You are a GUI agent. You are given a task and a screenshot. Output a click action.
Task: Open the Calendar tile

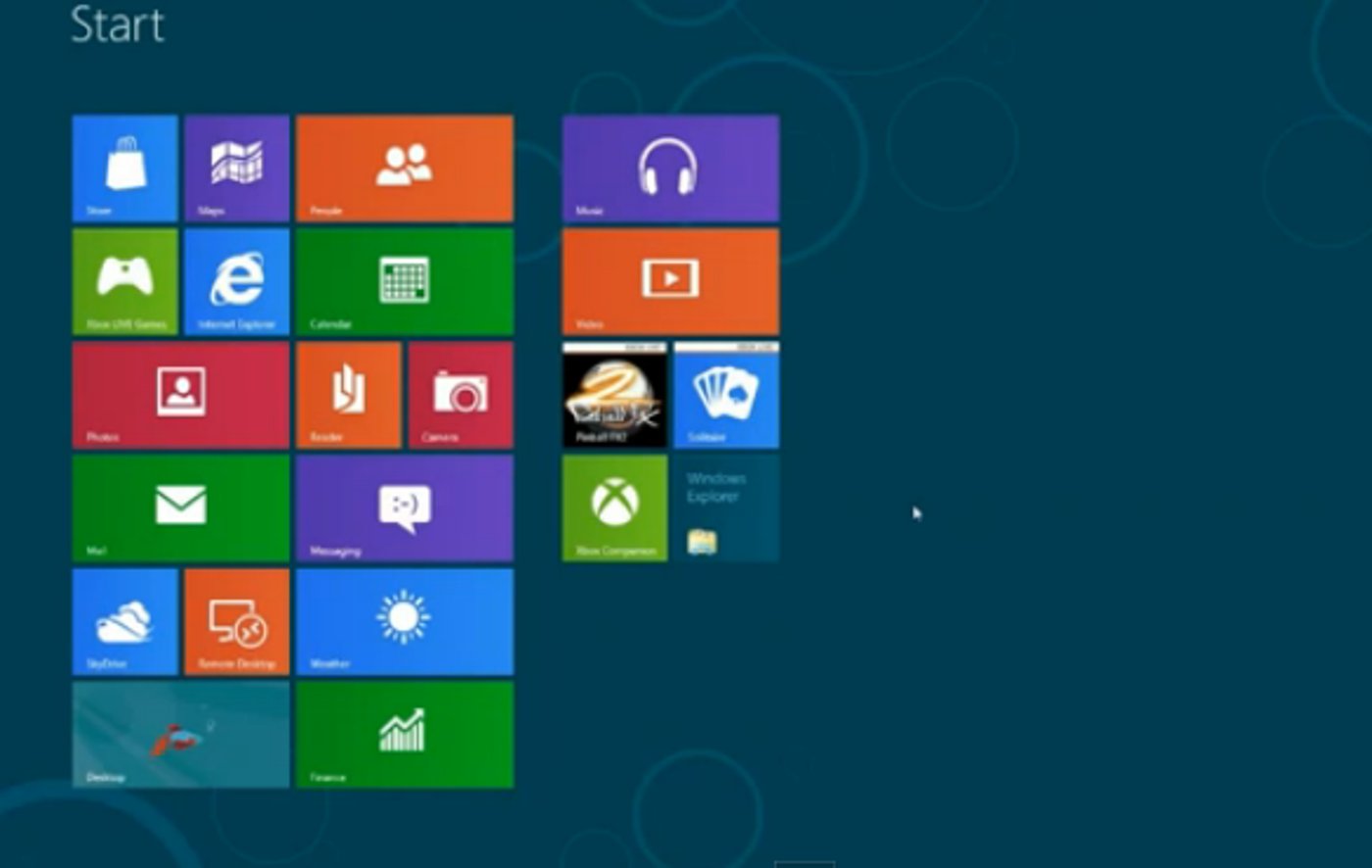[405, 282]
